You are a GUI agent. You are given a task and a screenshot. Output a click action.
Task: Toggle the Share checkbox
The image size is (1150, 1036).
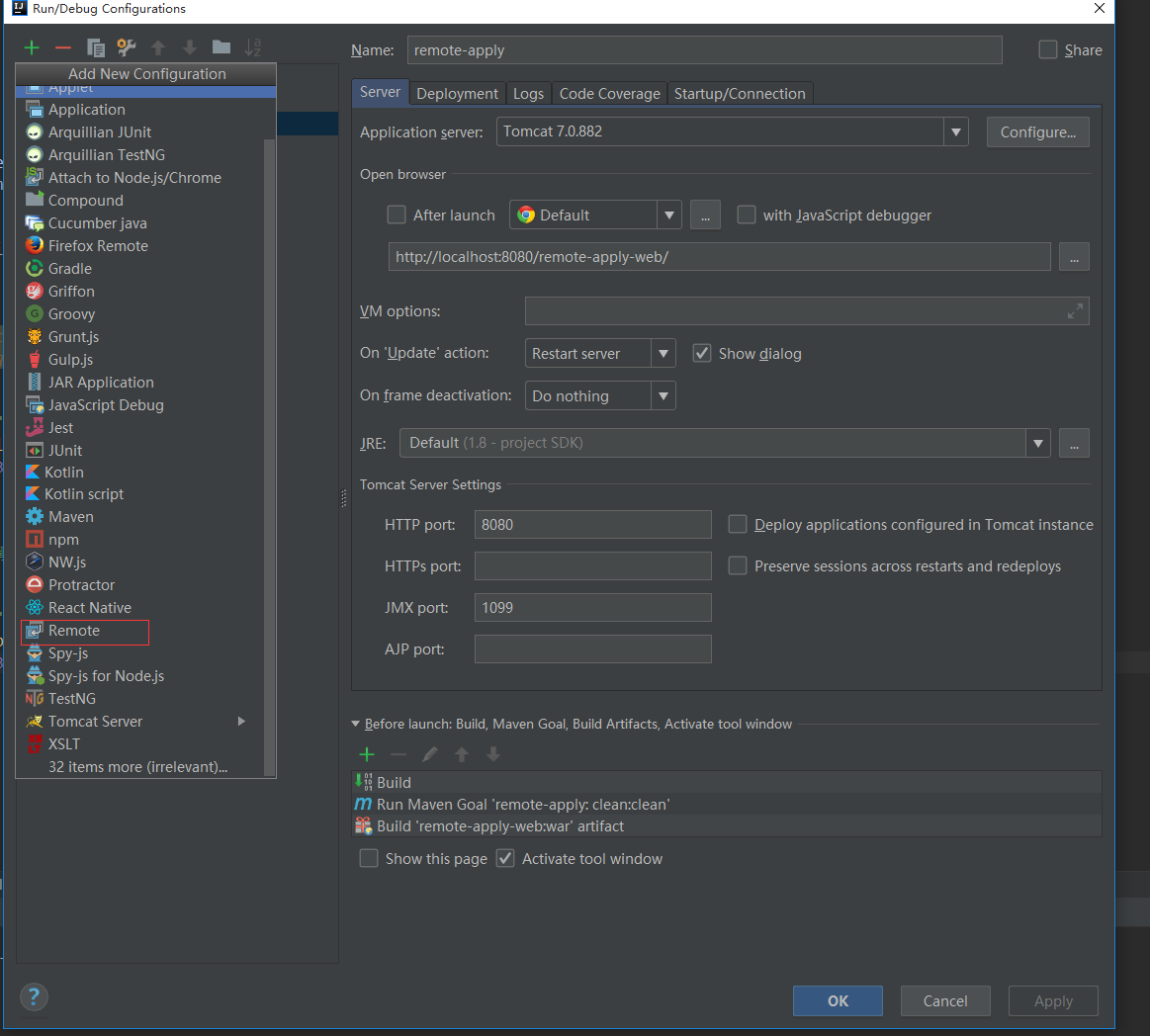[x=1048, y=49]
